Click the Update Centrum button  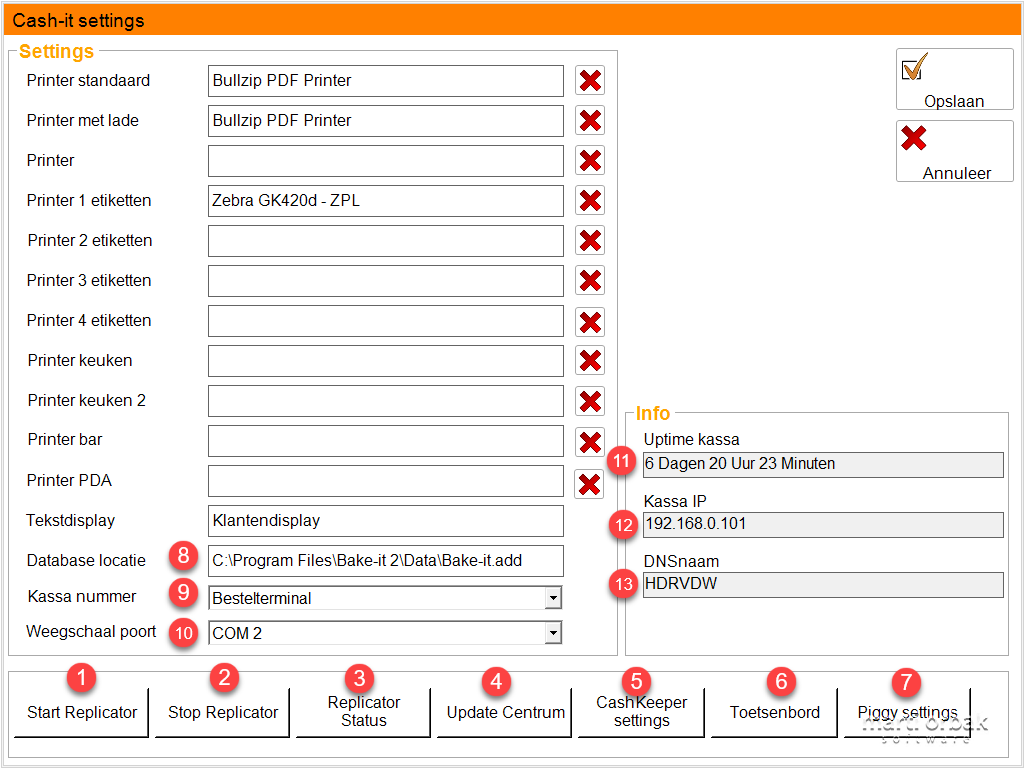tap(505, 712)
